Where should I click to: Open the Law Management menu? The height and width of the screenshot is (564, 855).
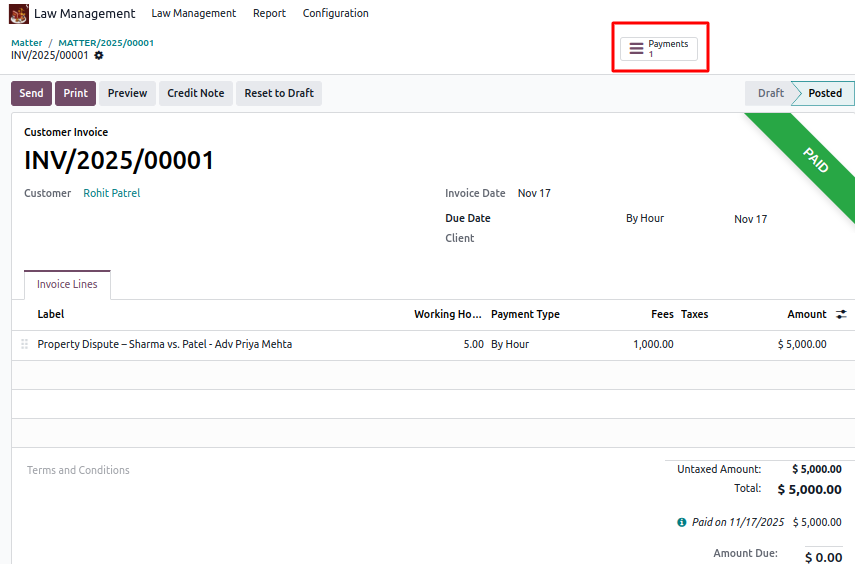tap(193, 14)
